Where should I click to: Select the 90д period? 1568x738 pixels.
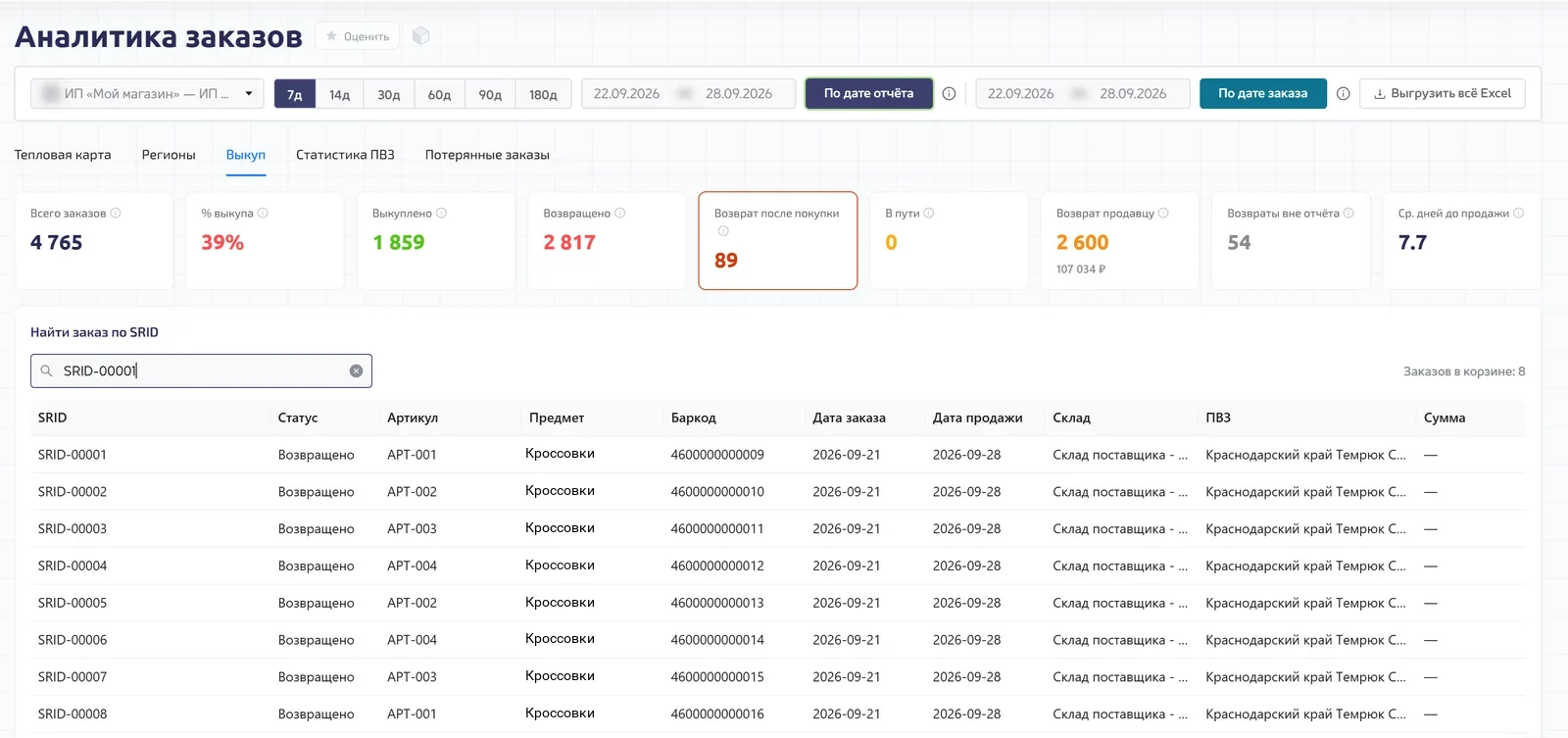(x=490, y=94)
